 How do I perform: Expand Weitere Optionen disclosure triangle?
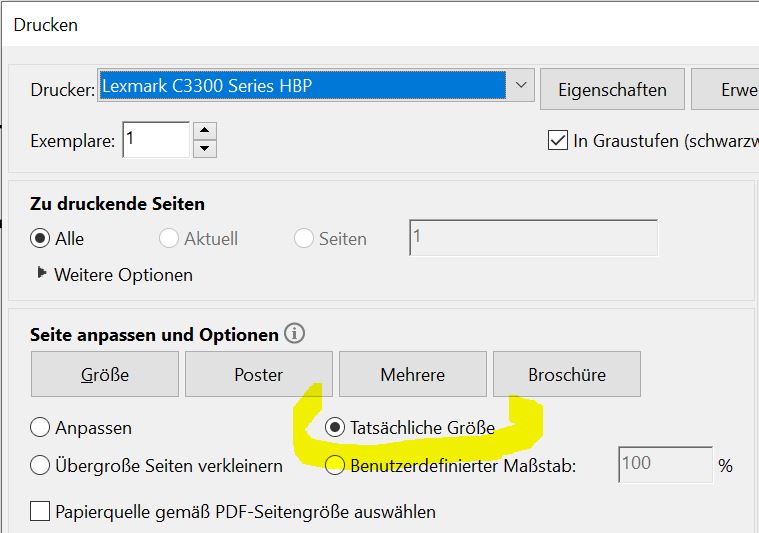pos(42,273)
